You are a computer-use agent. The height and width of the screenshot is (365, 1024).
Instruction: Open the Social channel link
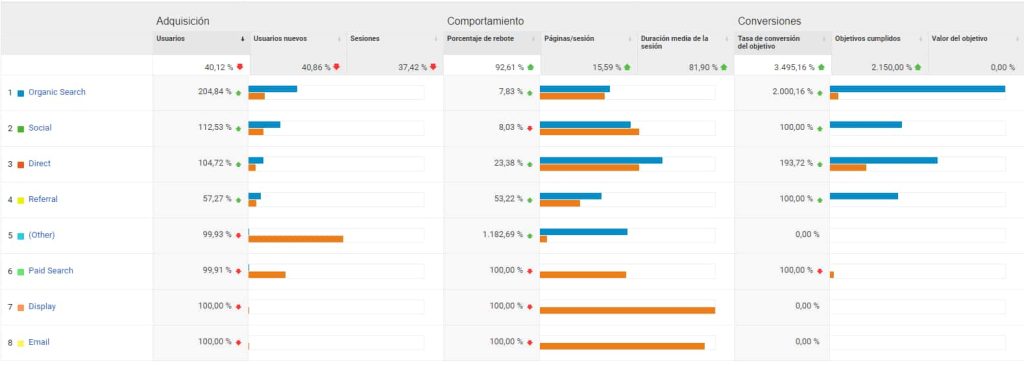(x=40, y=128)
